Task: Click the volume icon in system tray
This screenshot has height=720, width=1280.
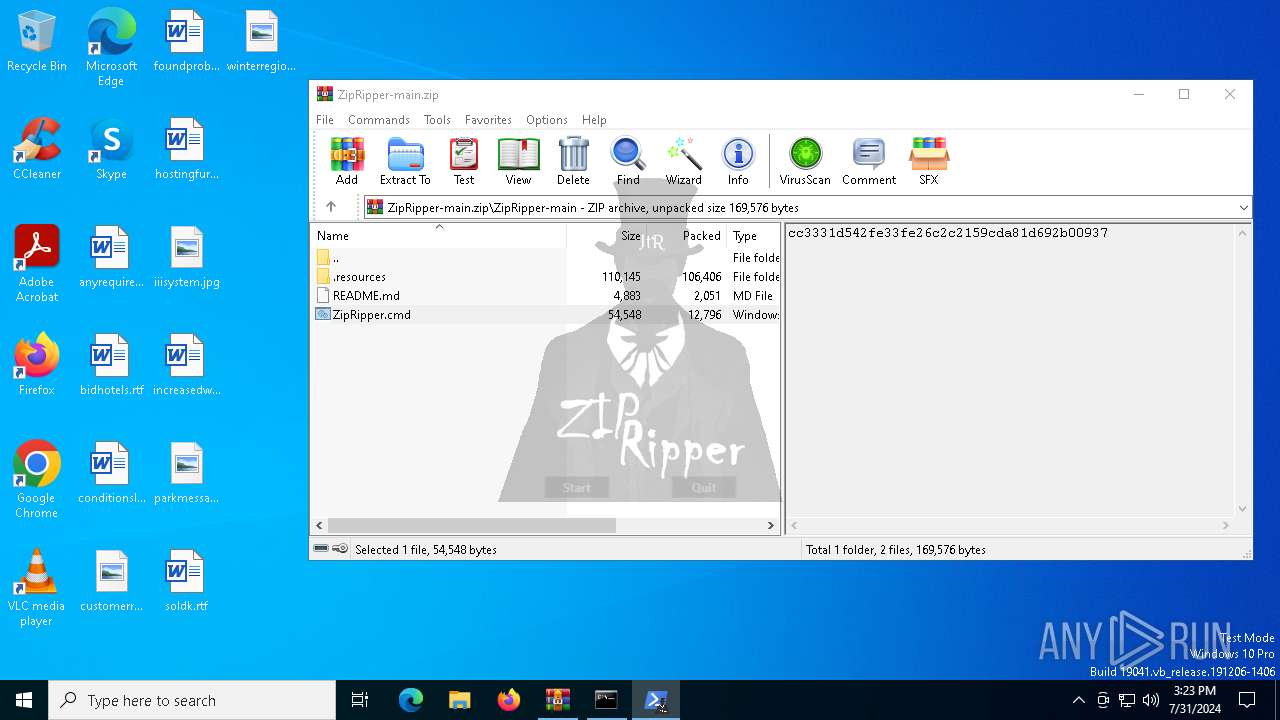Action: coord(1151,700)
